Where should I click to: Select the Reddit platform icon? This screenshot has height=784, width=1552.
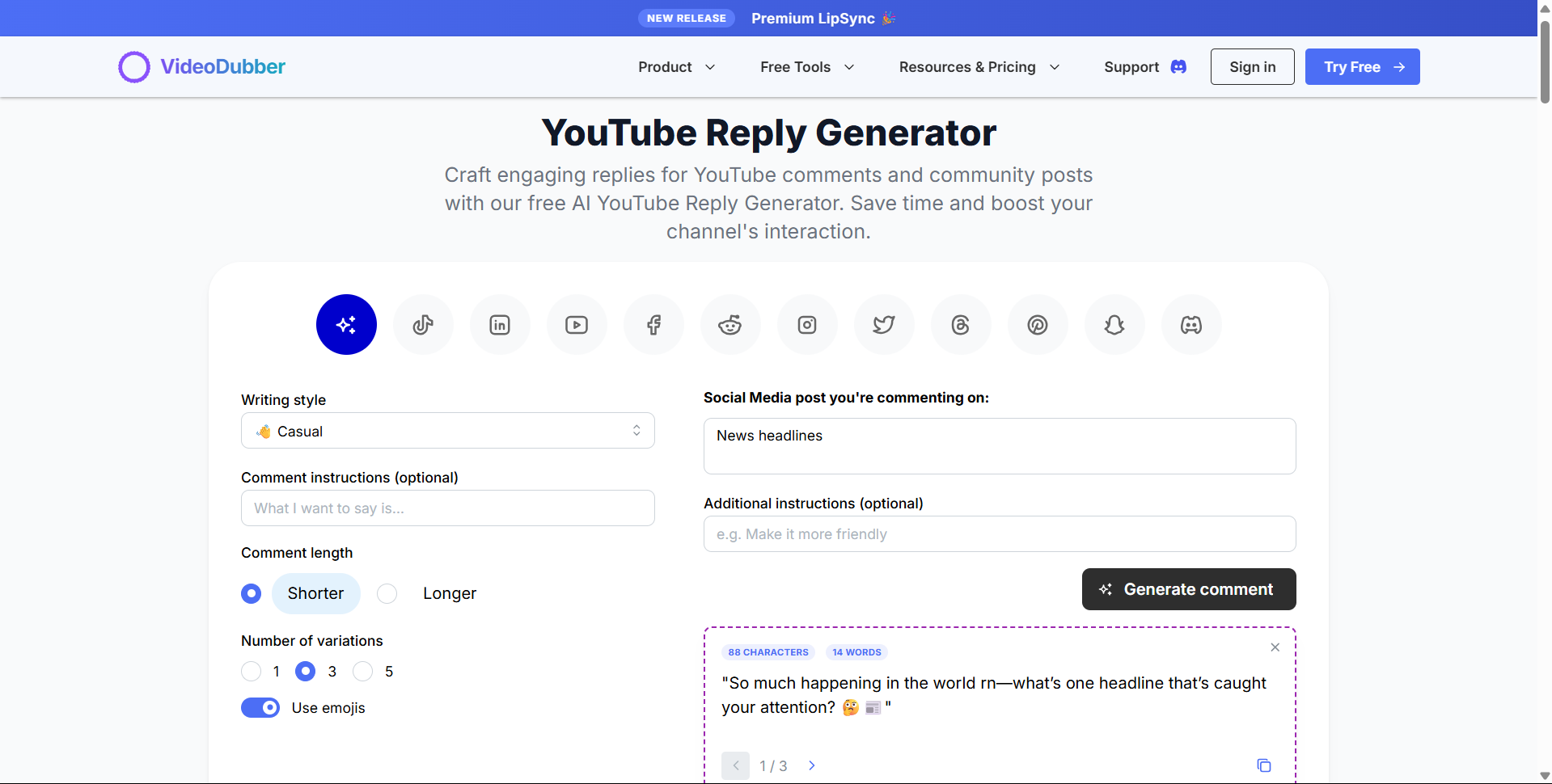click(x=730, y=324)
